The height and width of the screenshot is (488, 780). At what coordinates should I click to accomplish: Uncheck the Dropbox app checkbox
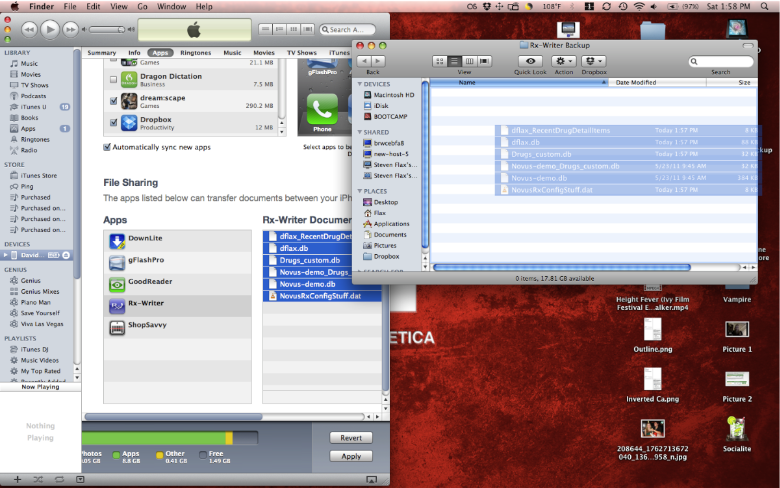click(113, 124)
